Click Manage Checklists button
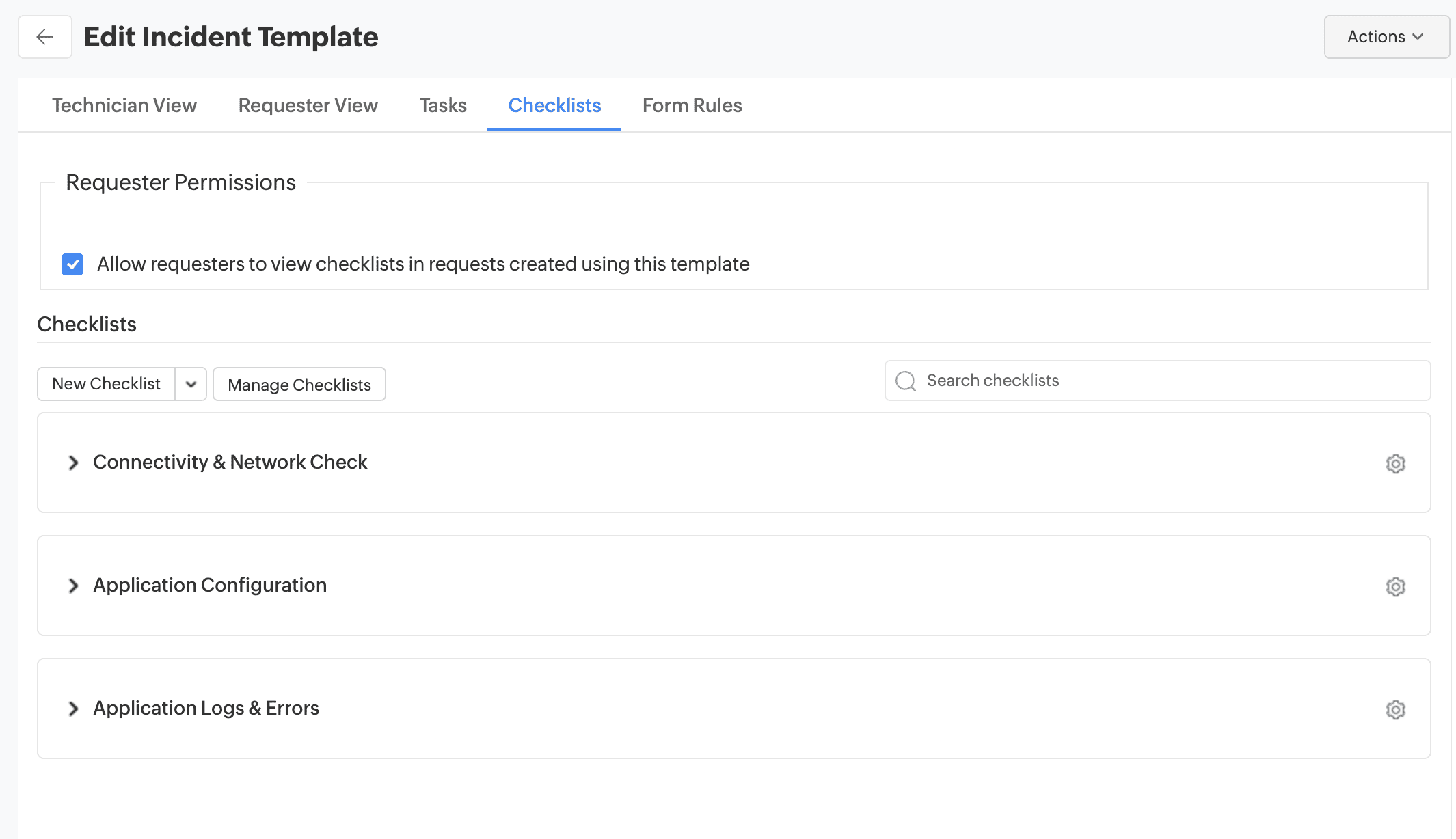1456x839 pixels. point(299,385)
